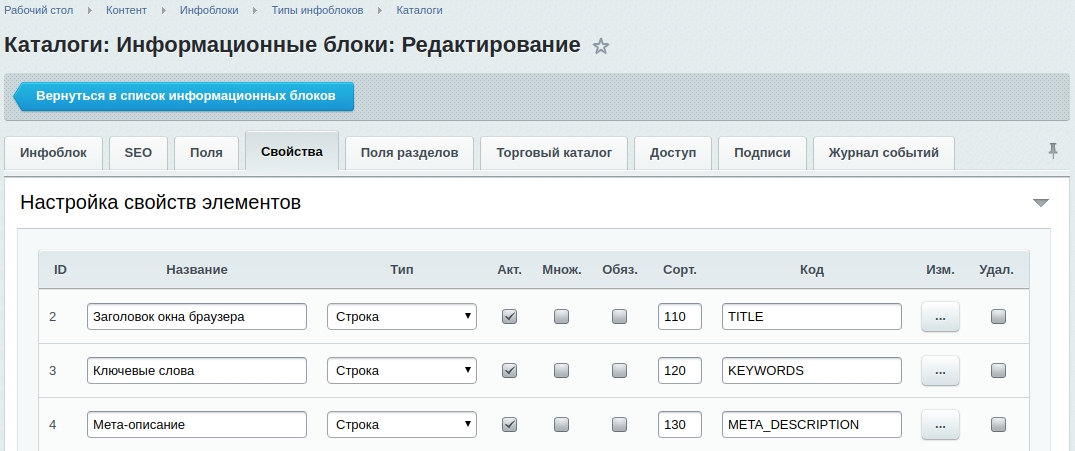
Task: Click the Рабочий стол breadcrumb link
Action: click(x=40, y=10)
